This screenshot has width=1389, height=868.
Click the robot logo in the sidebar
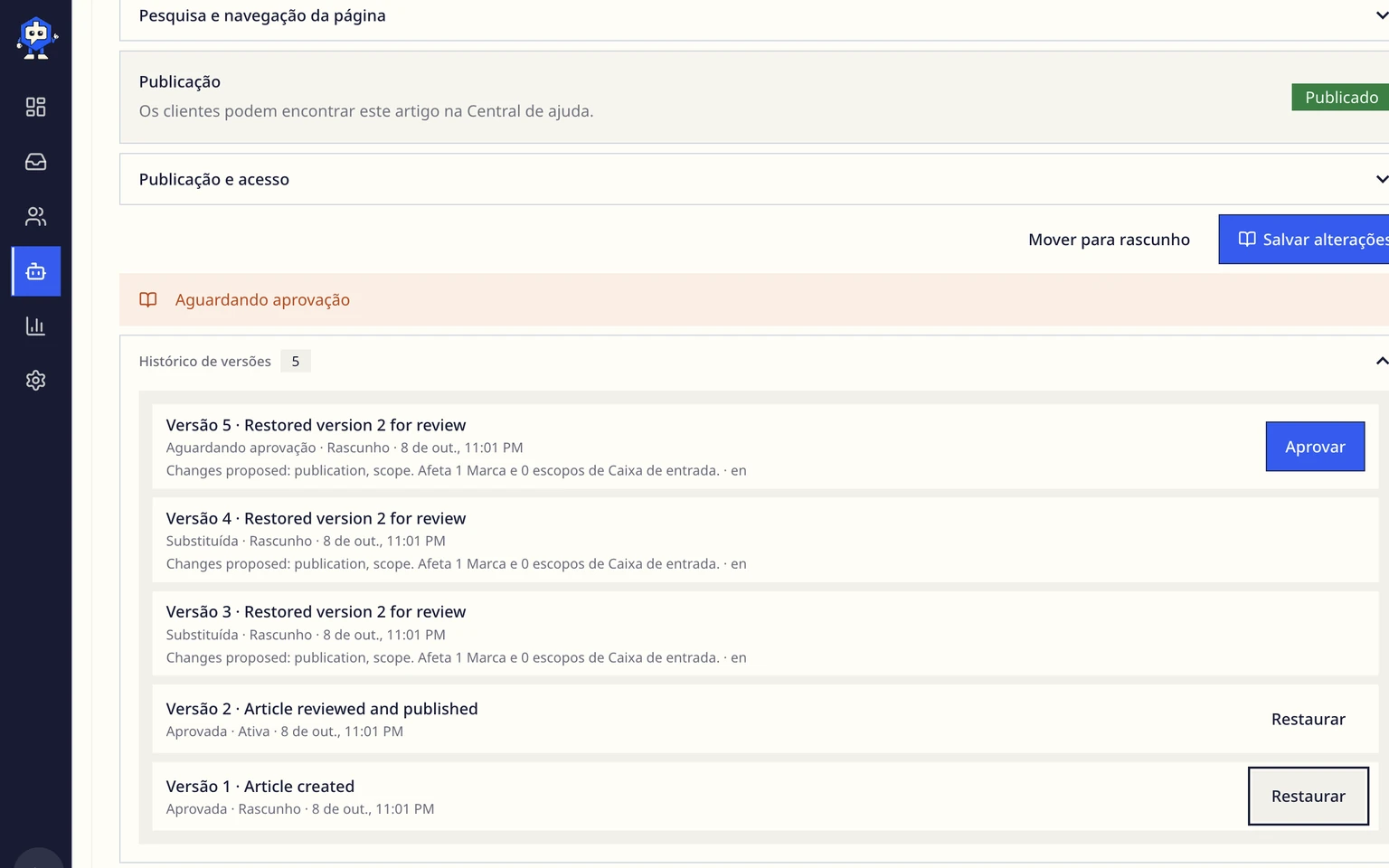click(36, 38)
